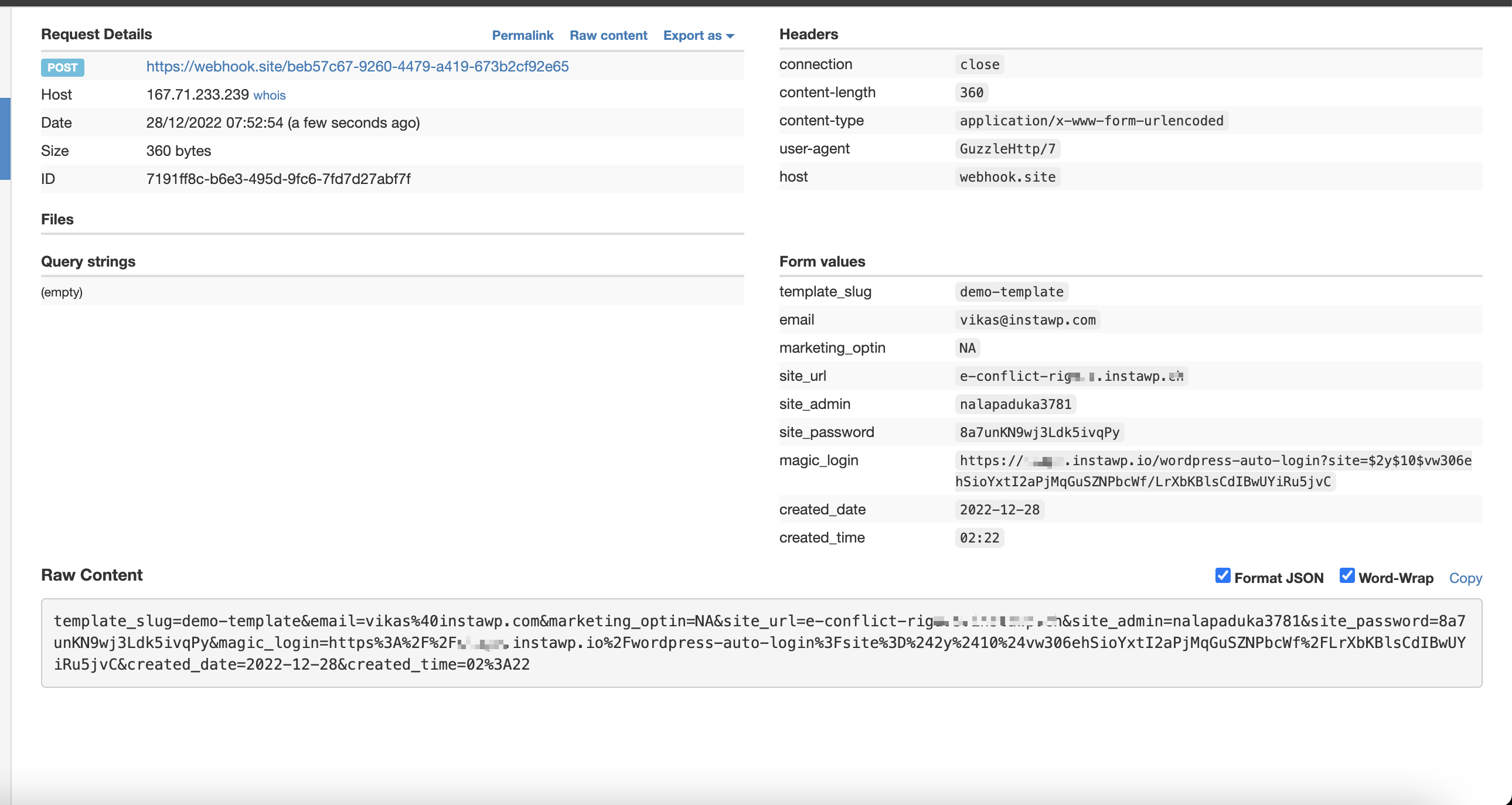1512x805 pixels.
Task: Click Copy for raw content
Action: pos(1465,578)
